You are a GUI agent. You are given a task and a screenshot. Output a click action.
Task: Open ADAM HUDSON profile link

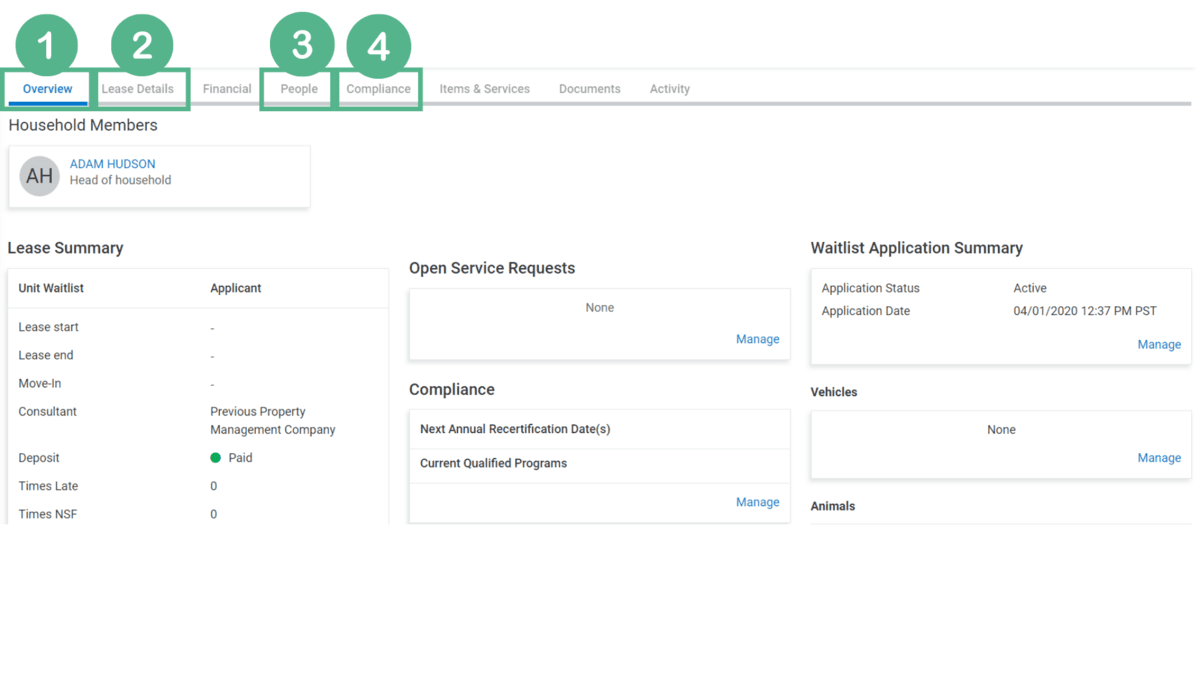pos(112,164)
